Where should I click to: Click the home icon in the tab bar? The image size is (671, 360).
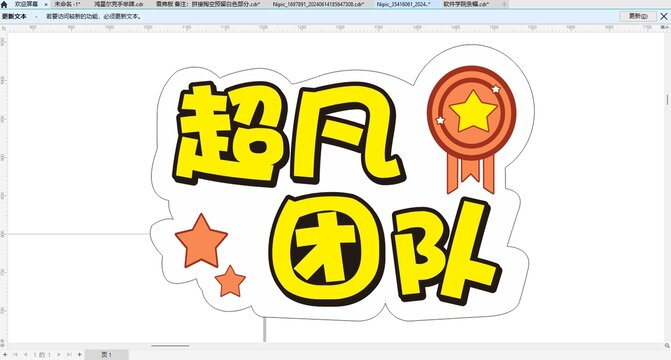click(x=4, y=4)
